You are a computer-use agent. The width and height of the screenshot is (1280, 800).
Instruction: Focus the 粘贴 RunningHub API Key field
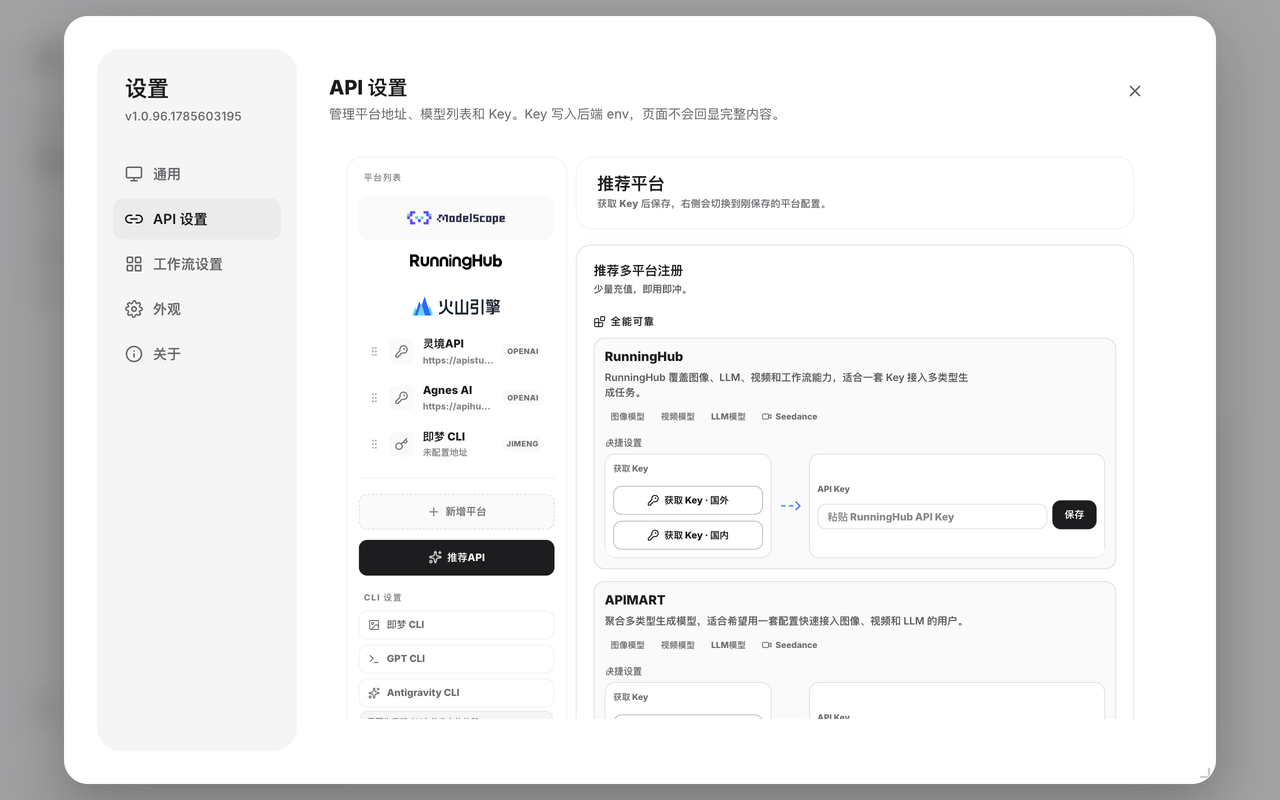pos(932,517)
